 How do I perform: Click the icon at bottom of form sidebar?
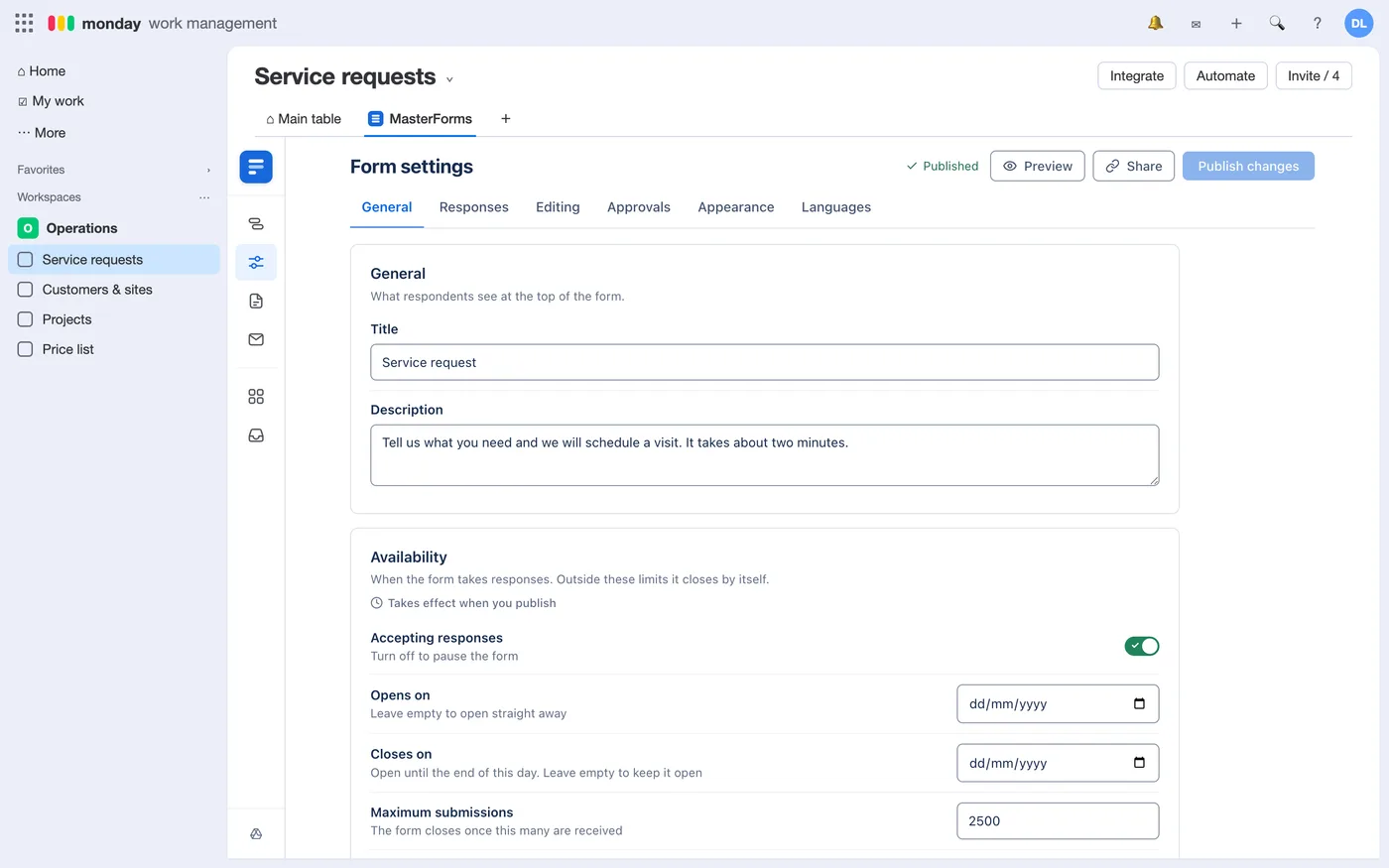click(x=256, y=834)
